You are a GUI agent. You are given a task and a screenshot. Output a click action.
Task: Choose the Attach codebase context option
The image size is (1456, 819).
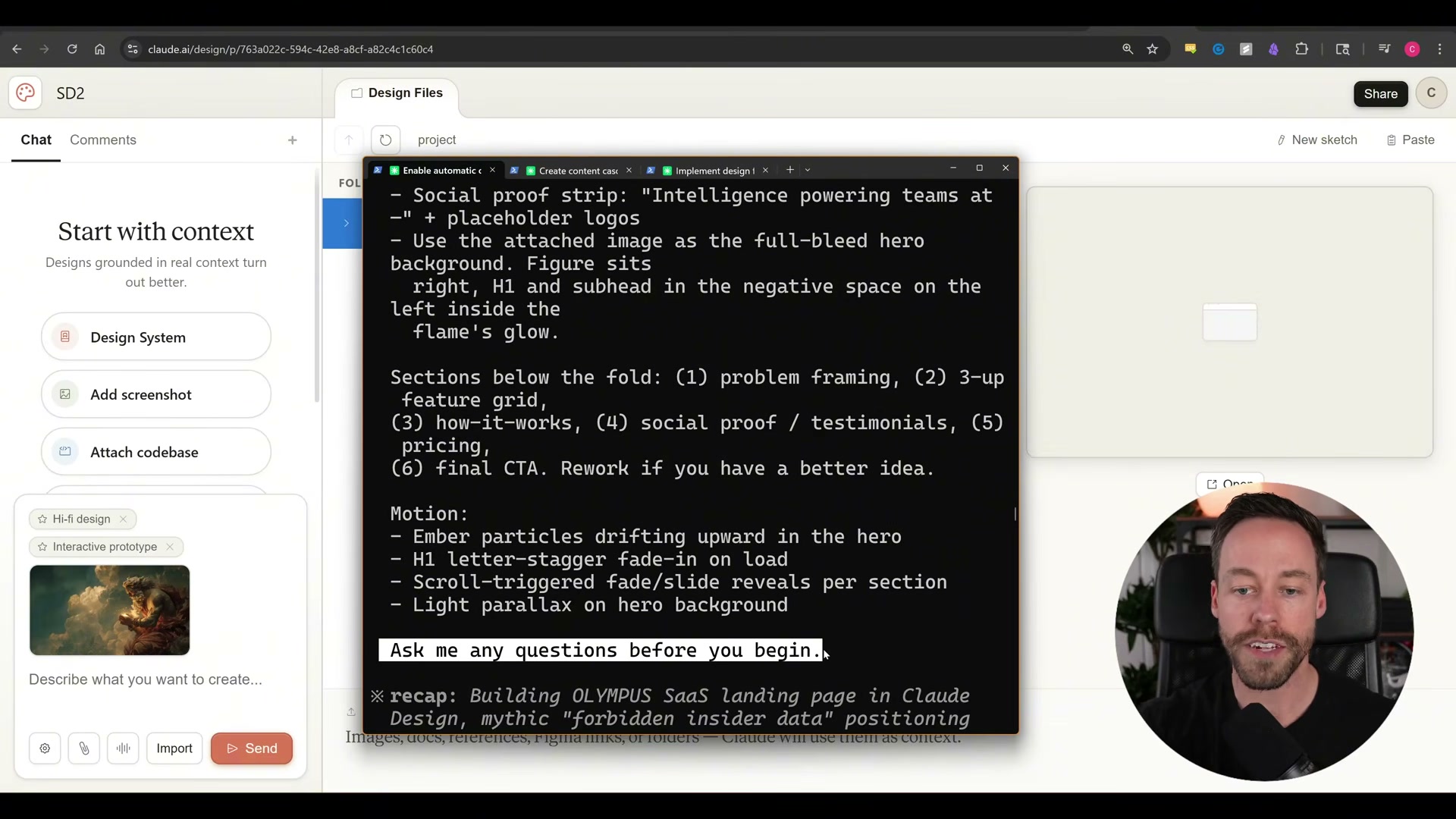156,452
